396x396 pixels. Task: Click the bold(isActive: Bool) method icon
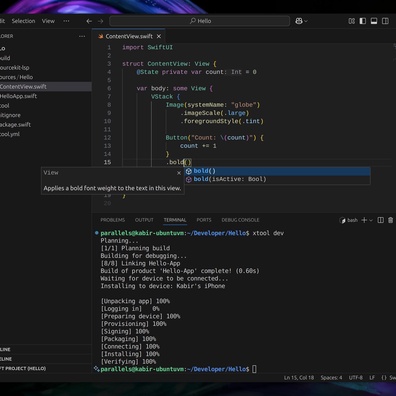[x=189, y=179]
